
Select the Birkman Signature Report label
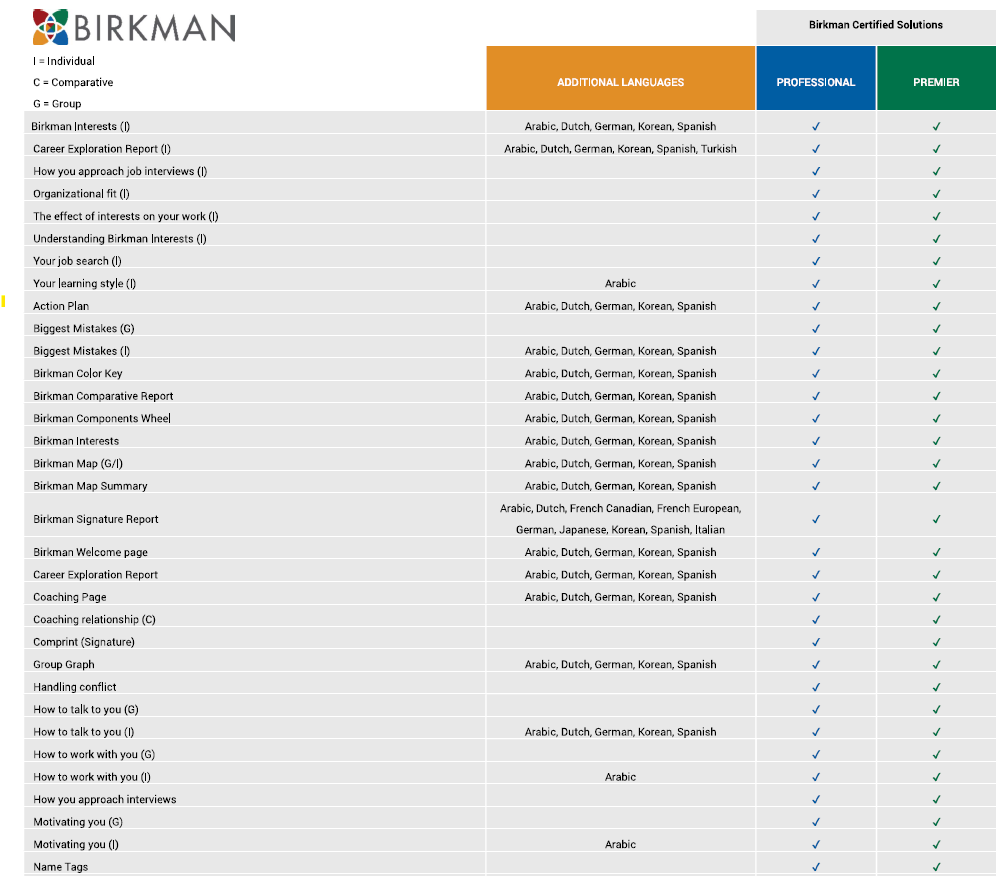pos(96,519)
